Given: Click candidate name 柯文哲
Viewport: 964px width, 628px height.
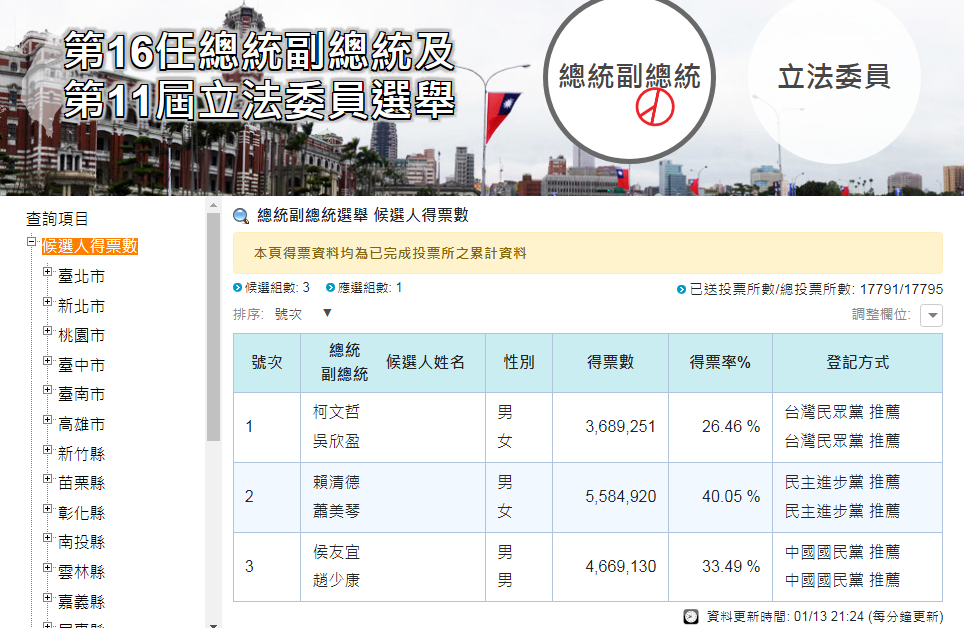Looking at the screenshot, I should click(336, 412).
